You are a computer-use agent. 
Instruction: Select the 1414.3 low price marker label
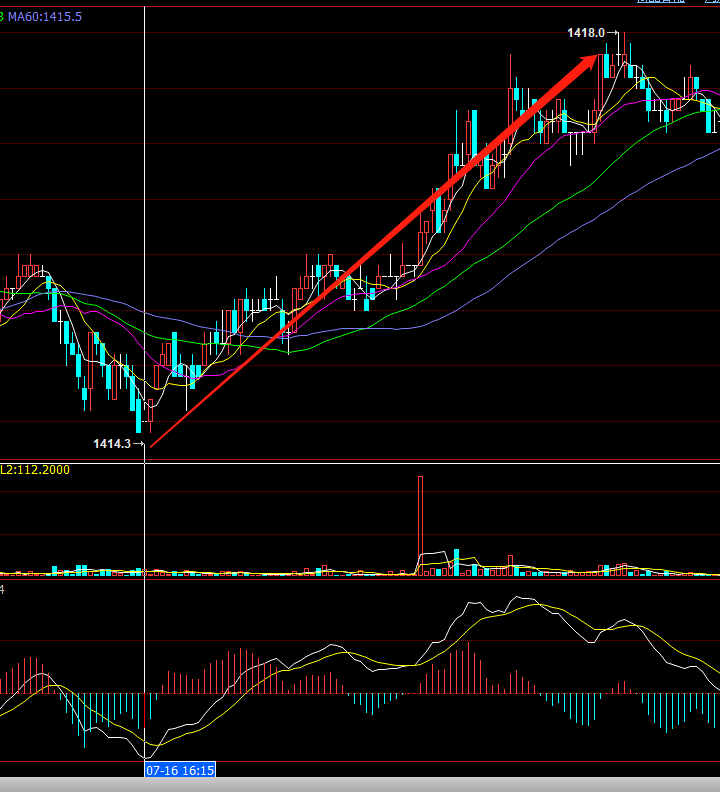click(112, 443)
